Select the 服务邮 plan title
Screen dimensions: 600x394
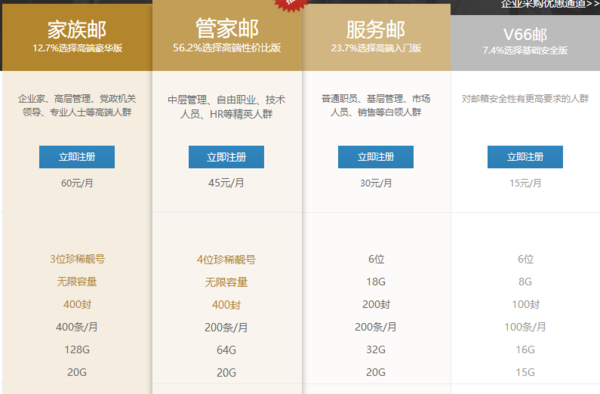pos(376,30)
